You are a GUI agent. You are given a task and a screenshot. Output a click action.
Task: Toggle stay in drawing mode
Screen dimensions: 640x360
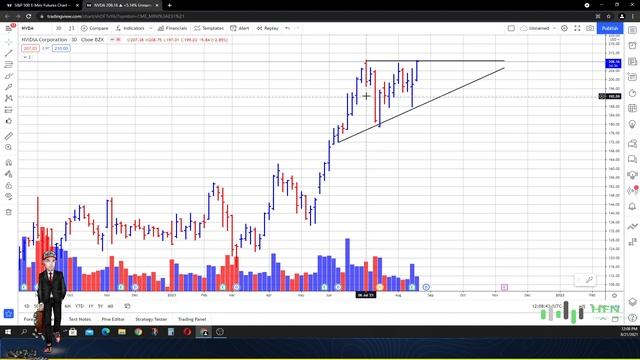9,174
